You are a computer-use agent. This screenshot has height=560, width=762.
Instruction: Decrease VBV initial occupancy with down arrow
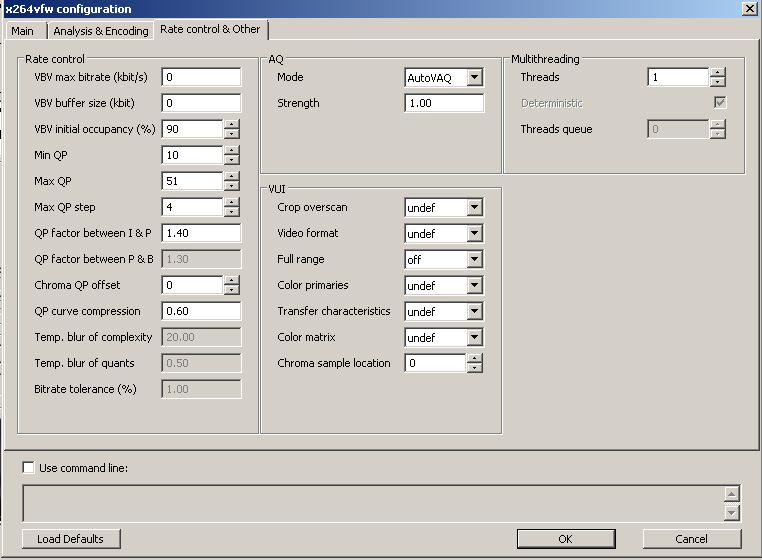click(x=232, y=134)
